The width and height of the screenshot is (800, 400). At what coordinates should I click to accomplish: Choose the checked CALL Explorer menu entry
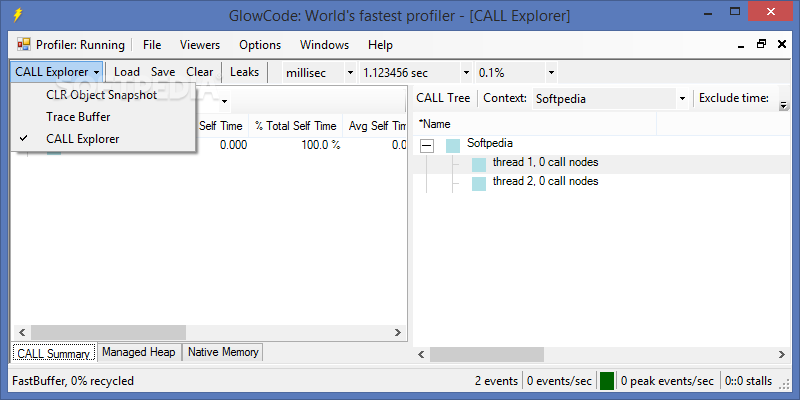click(83, 139)
